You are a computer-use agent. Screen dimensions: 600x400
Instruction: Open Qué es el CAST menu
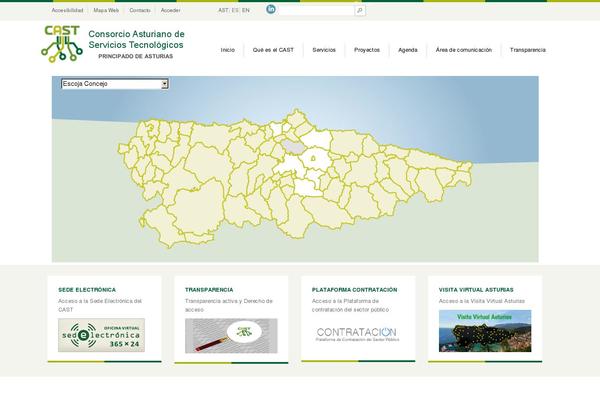(x=273, y=50)
